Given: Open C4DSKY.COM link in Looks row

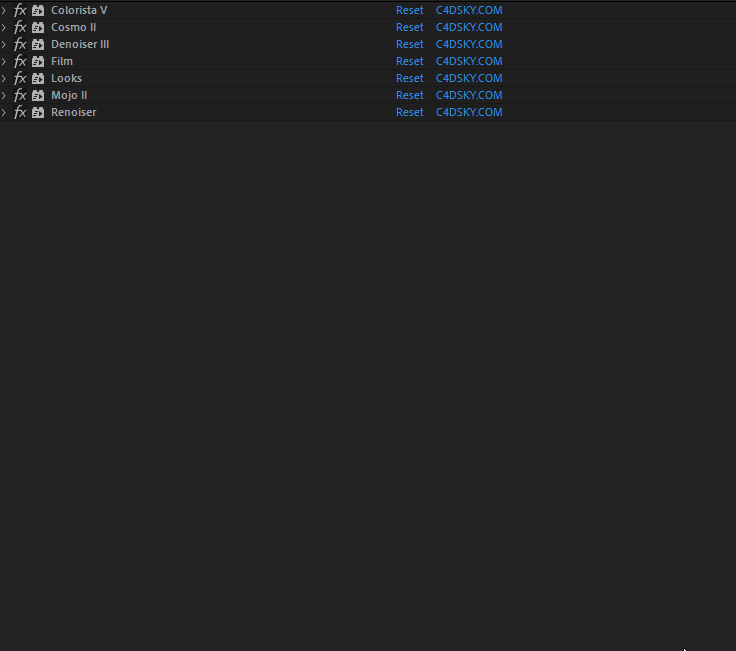Looking at the screenshot, I should (x=469, y=78).
